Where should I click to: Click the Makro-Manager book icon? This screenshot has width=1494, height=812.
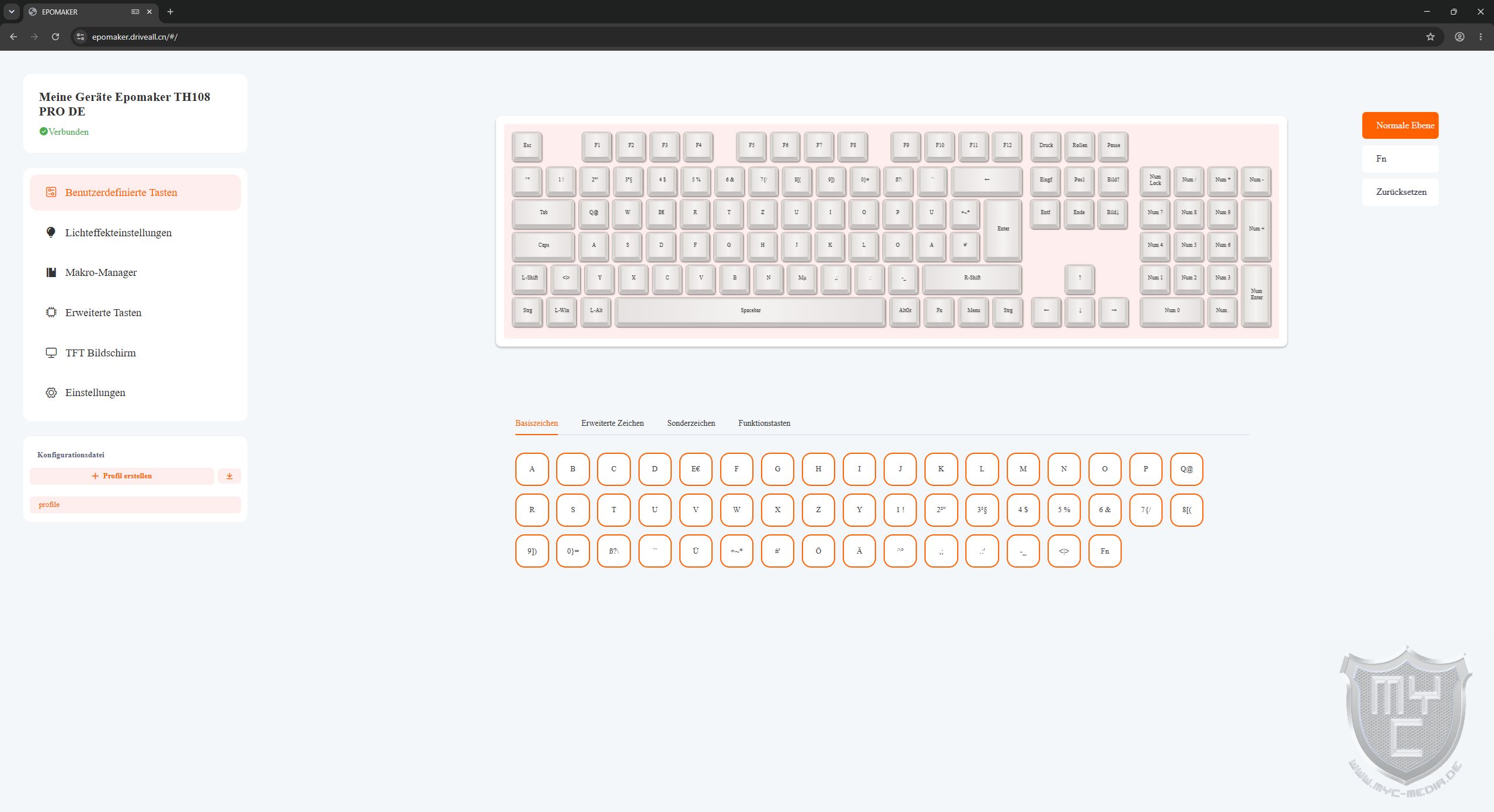(51, 272)
